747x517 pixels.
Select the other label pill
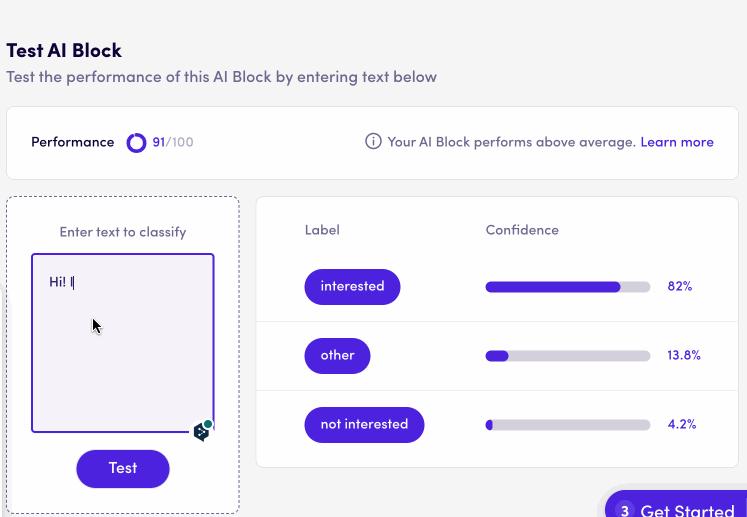click(x=337, y=356)
